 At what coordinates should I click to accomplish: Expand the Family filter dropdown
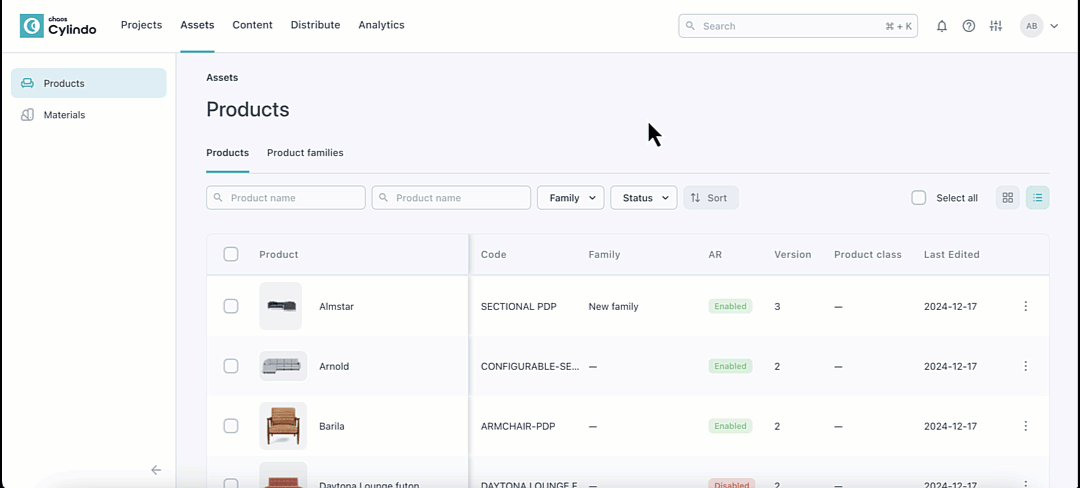(570, 198)
